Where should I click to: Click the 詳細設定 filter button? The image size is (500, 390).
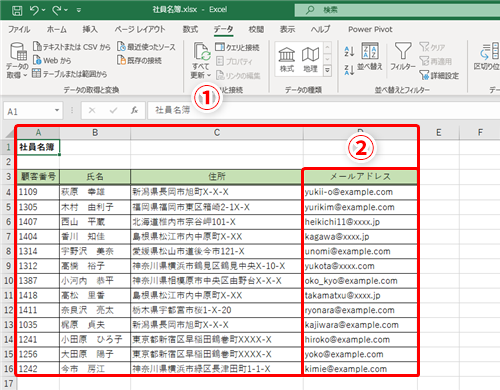(x=439, y=76)
